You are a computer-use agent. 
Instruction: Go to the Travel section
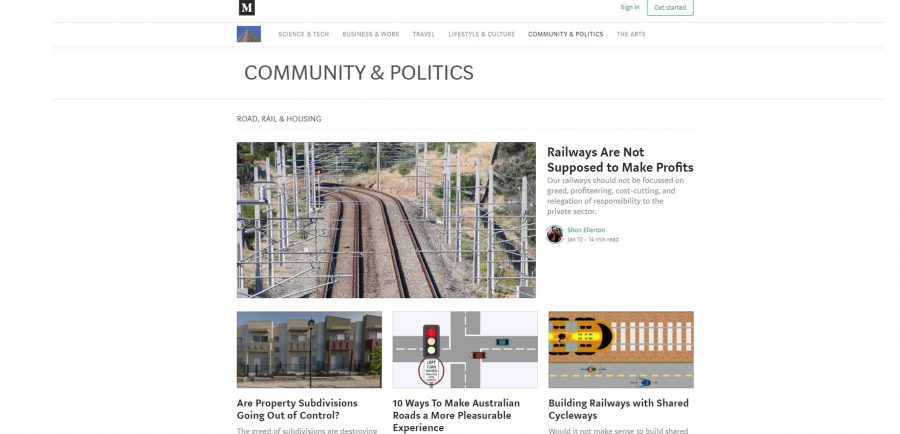coord(424,34)
